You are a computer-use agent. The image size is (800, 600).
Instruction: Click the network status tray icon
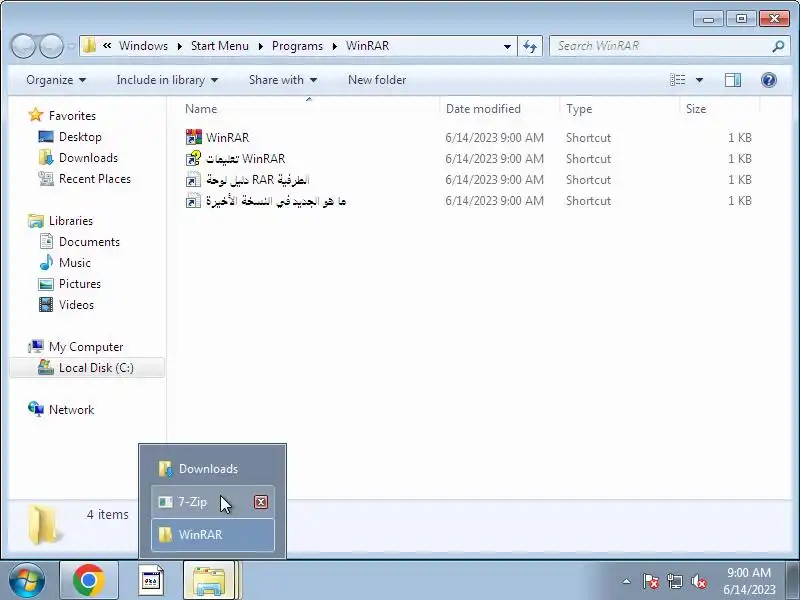click(674, 581)
